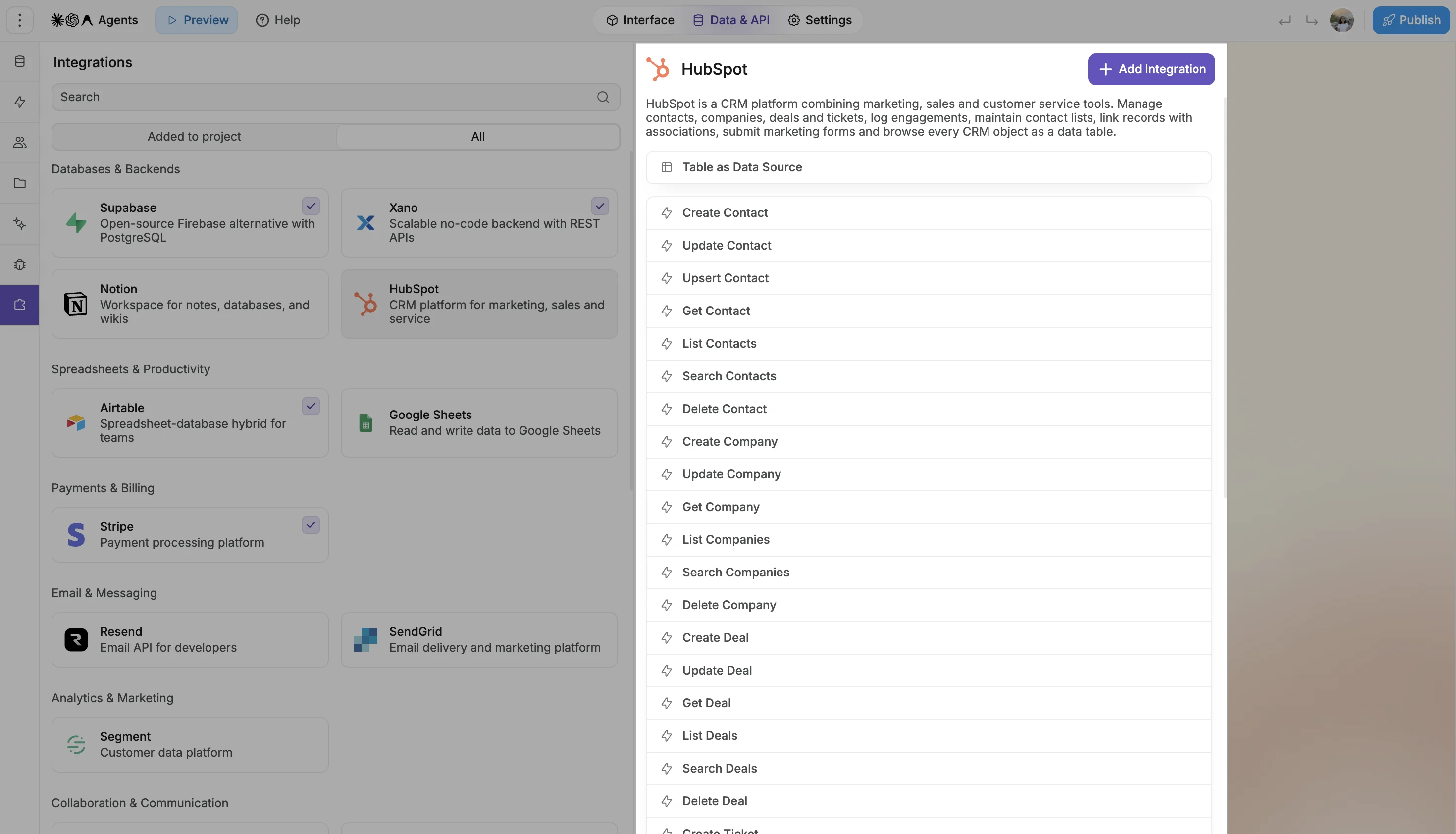This screenshot has width=1456, height=834.
Task: Click the search magnifier icon
Action: tap(603, 97)
